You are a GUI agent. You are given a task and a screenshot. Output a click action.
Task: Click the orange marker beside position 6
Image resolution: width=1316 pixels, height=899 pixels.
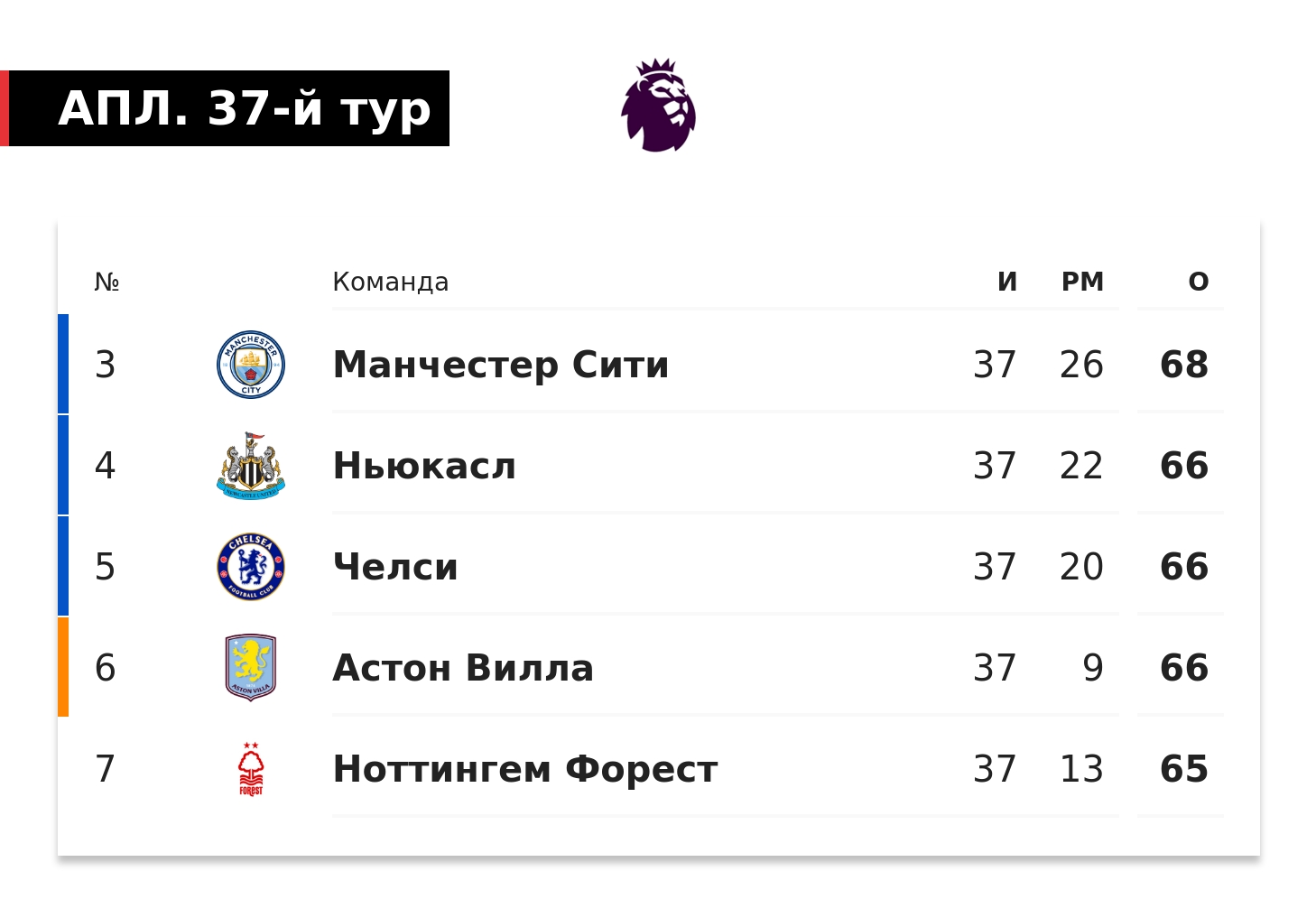pos(63,667)
